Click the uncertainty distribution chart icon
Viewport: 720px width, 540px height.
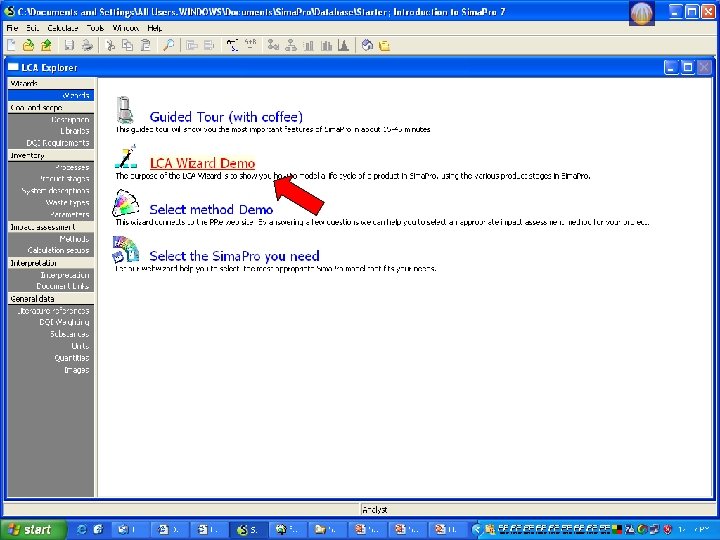[x=343, y=45]
